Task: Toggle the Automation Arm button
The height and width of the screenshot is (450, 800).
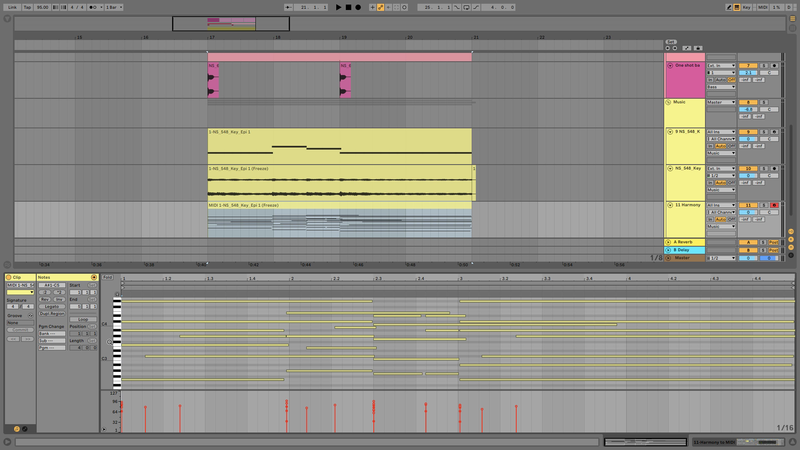Action: tap(381, 7)
